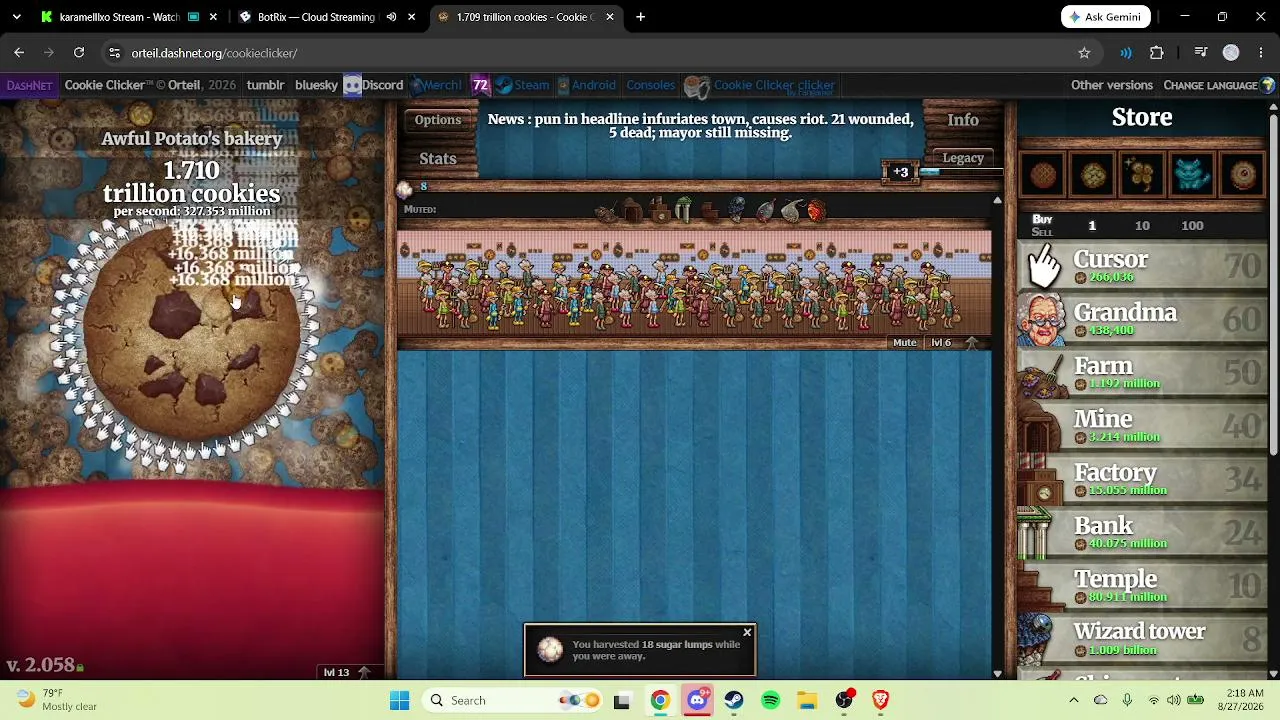This screenshot has width=1280, height=720.
Task: Buy the blue kitten upgrade
Action: point(1193,175)
